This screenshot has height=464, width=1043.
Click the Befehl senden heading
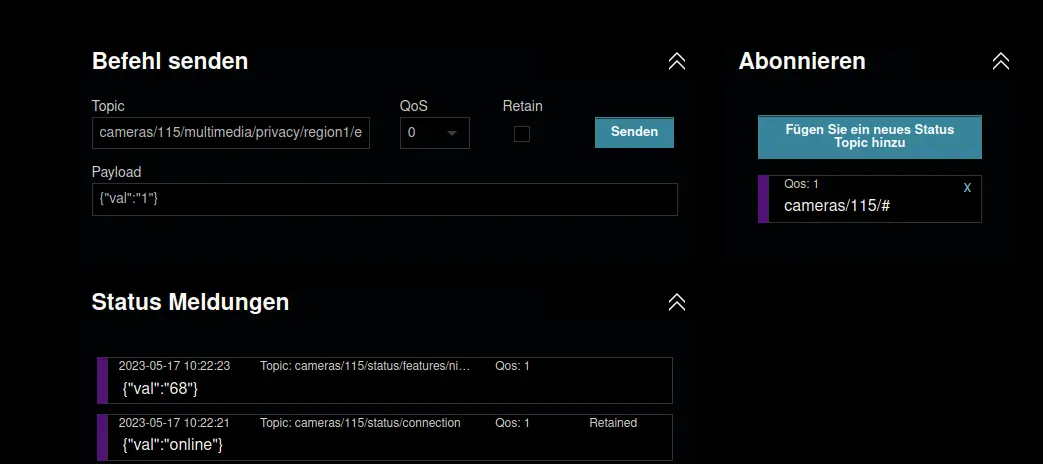coord(170,61)
